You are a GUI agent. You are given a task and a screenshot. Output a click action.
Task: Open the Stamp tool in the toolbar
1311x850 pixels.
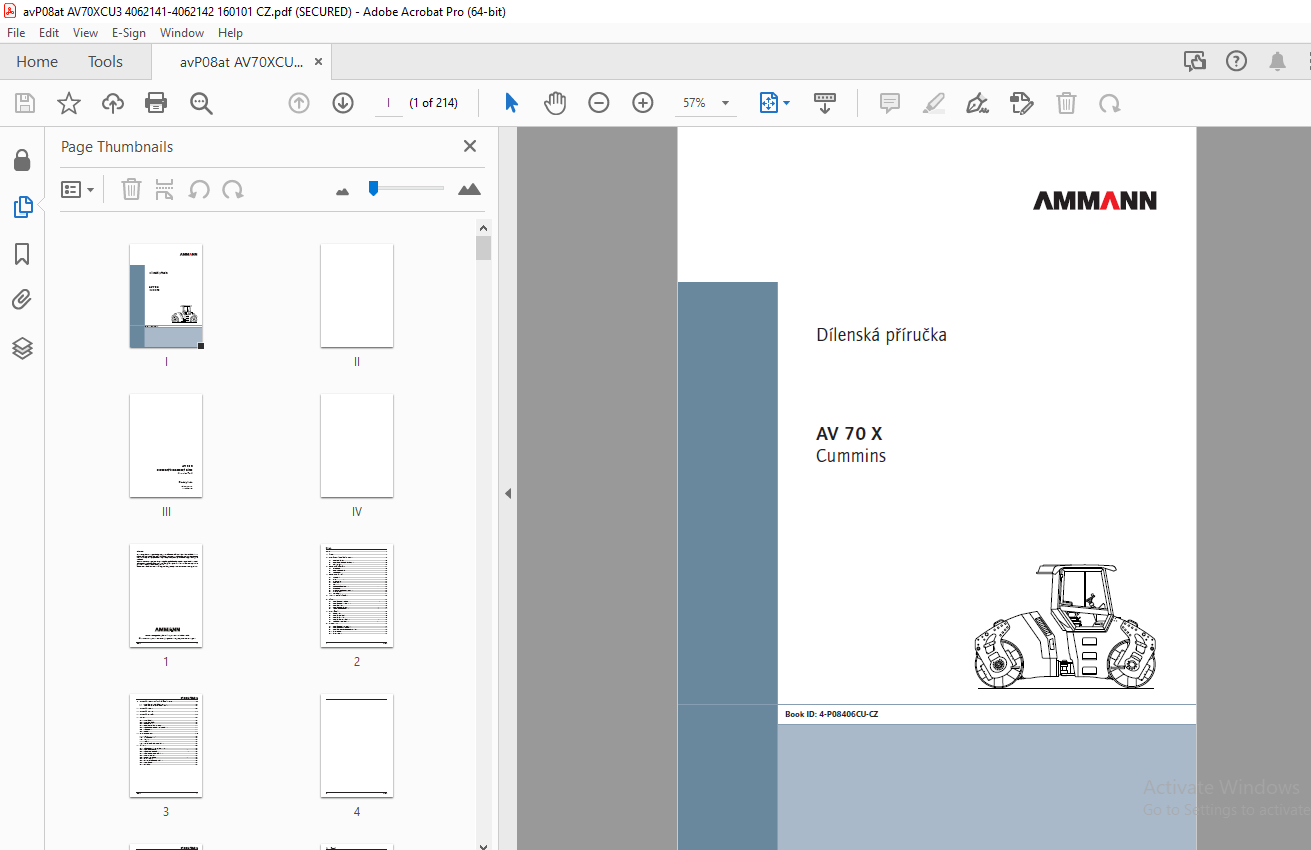click(1022, 103)
